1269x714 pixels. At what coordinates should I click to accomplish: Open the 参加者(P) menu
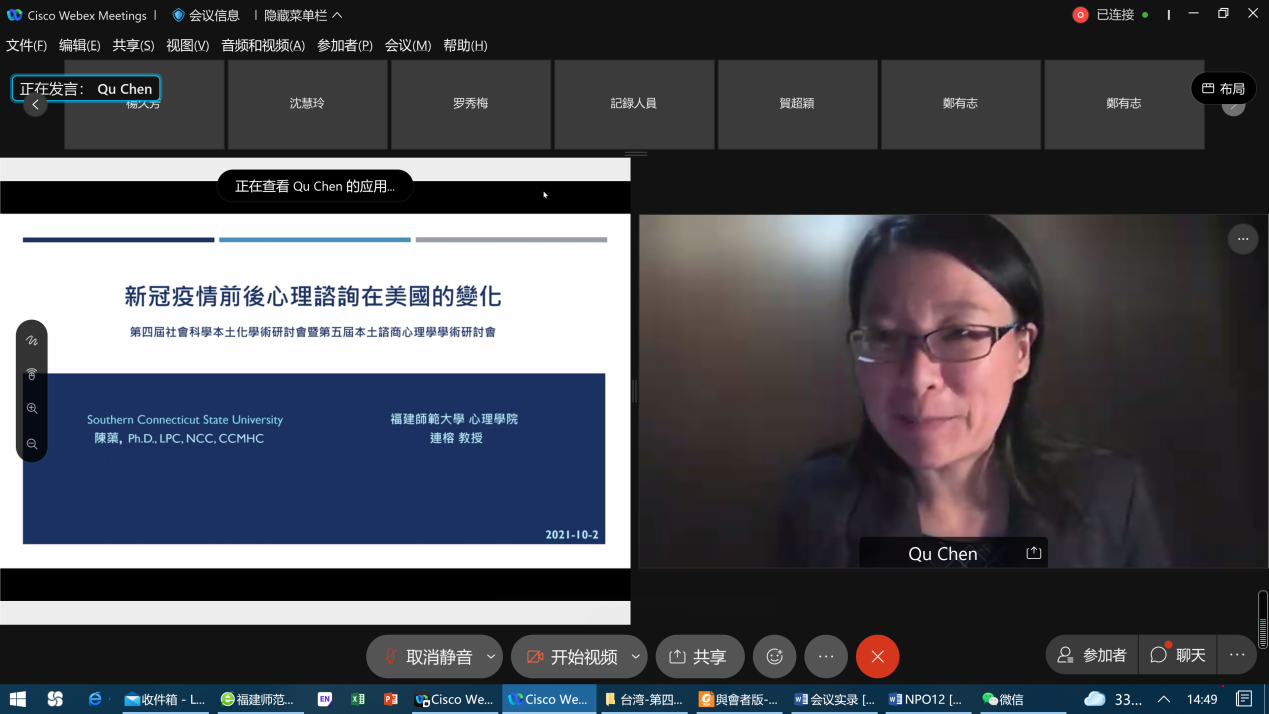(x=345, y=45)
